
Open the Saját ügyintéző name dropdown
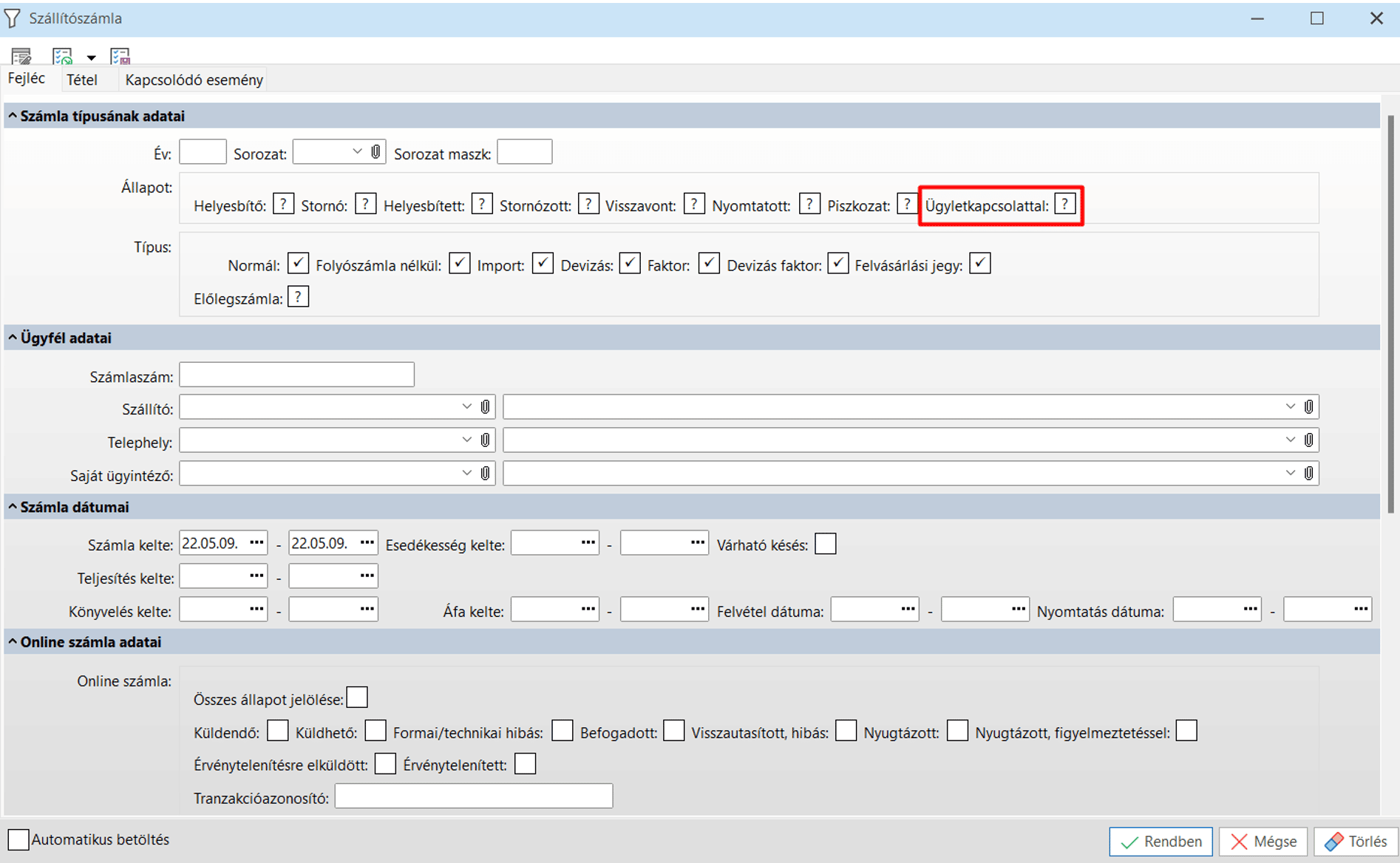coord(1291,473)
